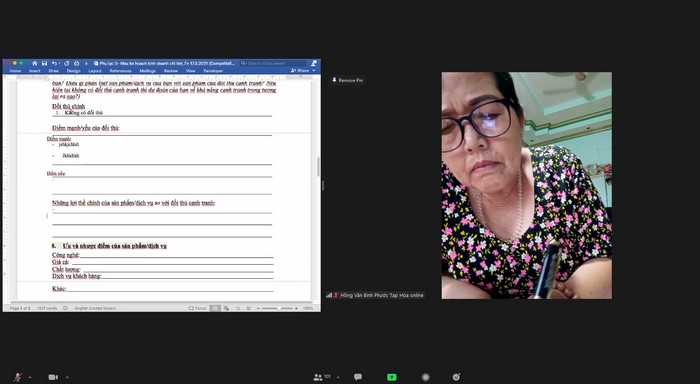Viewport: 700px width, 384px height.
Task: Open the References ribbon tab
Action: [x=121, y=71]
